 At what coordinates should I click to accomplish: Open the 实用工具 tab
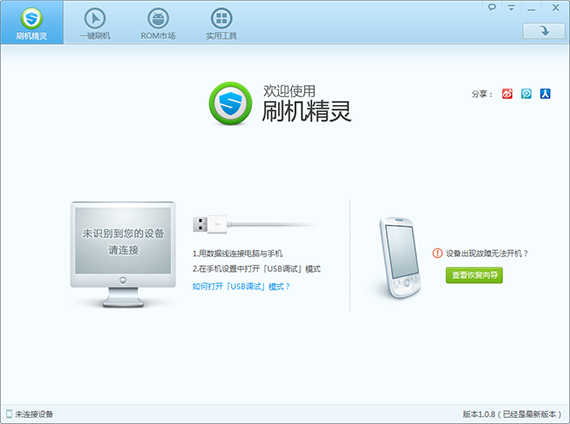pyautogui.click(x=221, y=23)
